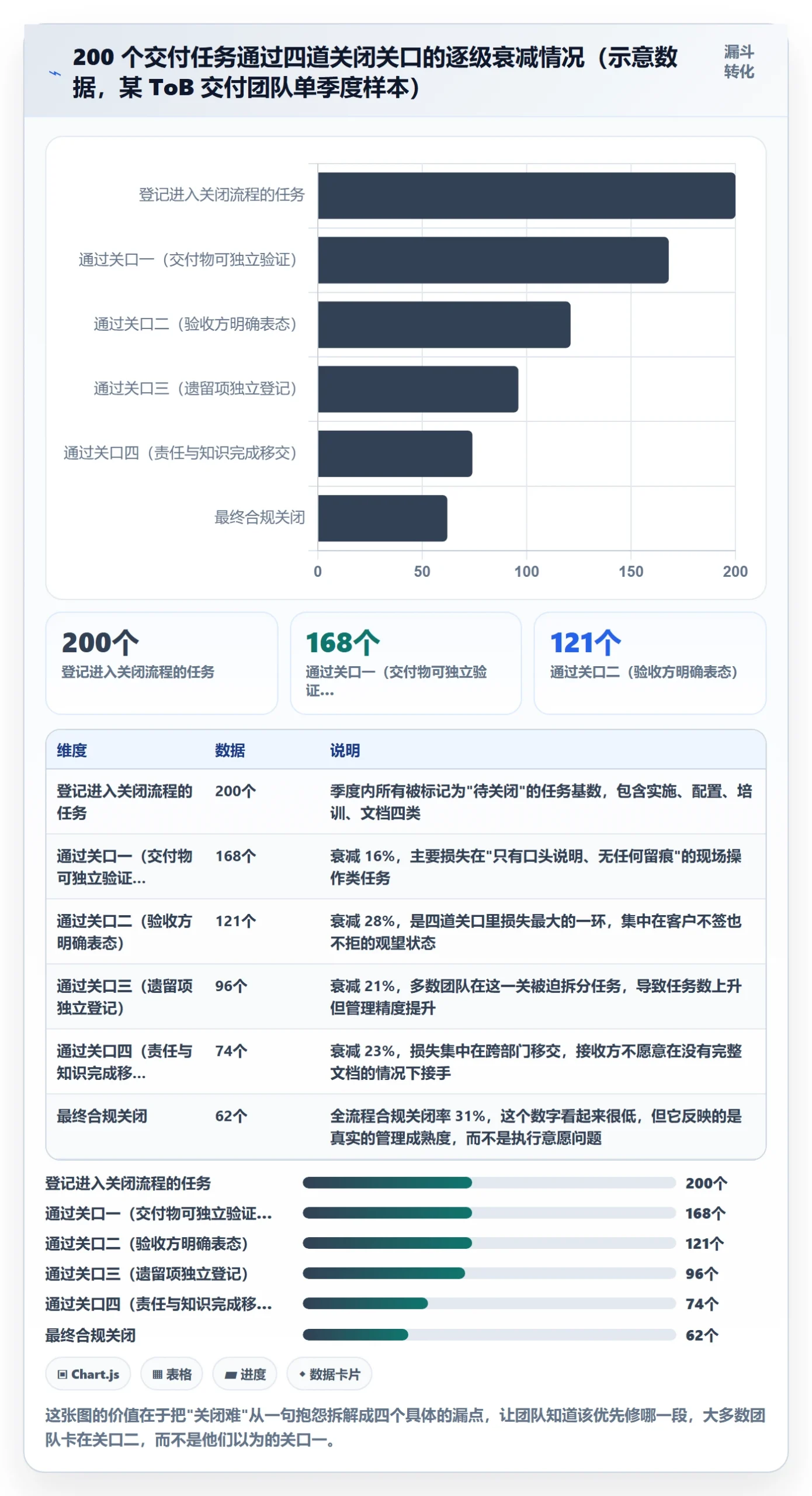812x1496 pixels.
Task: Click the progress bar for 通过关口三
Action: coord(489,1273)
